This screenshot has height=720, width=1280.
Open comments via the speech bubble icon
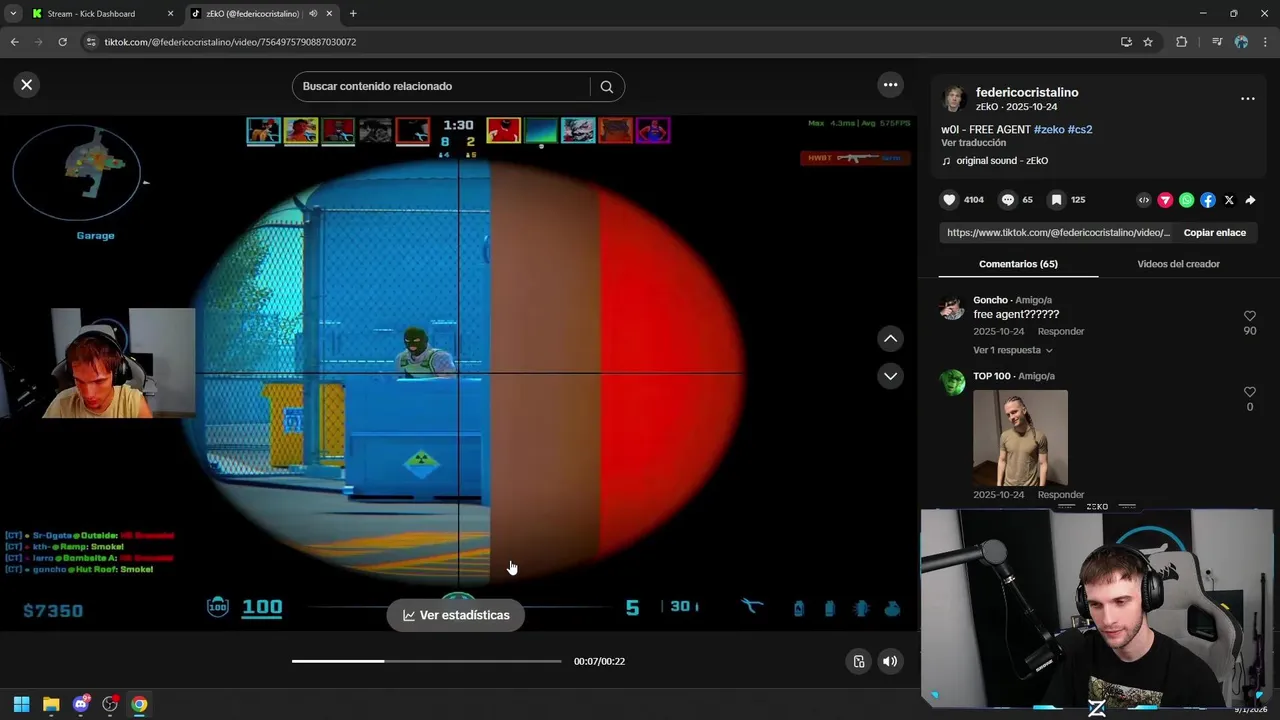tap(1008, 200)
